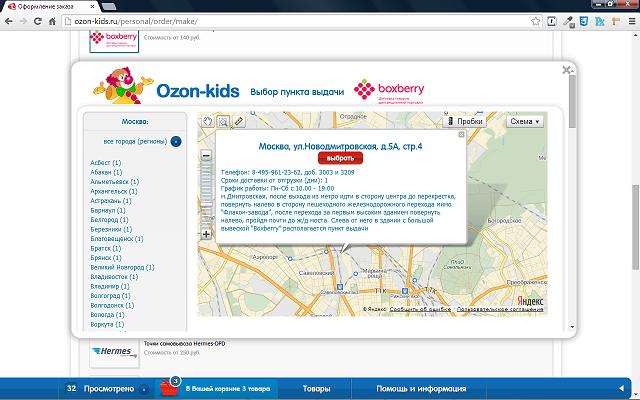Choose city Архангельск (1)
Viewport: 640px width, 400px height.
click(x=114, y=191)
